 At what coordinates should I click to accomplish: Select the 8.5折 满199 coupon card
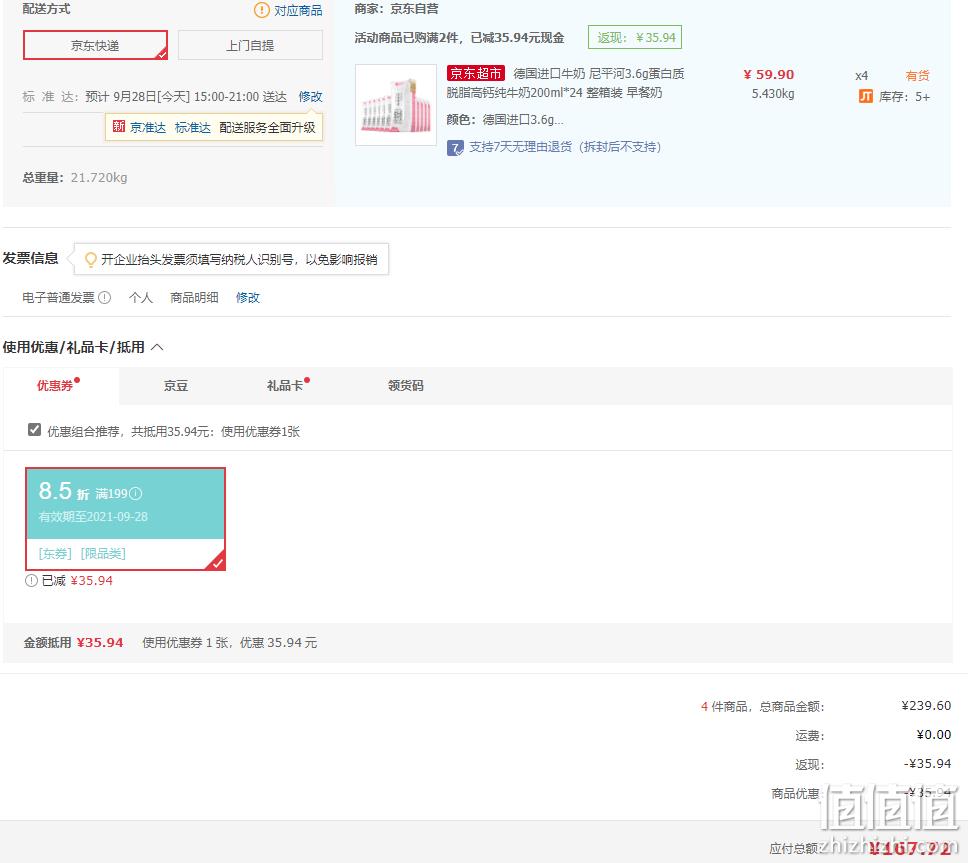click(125, 519)
